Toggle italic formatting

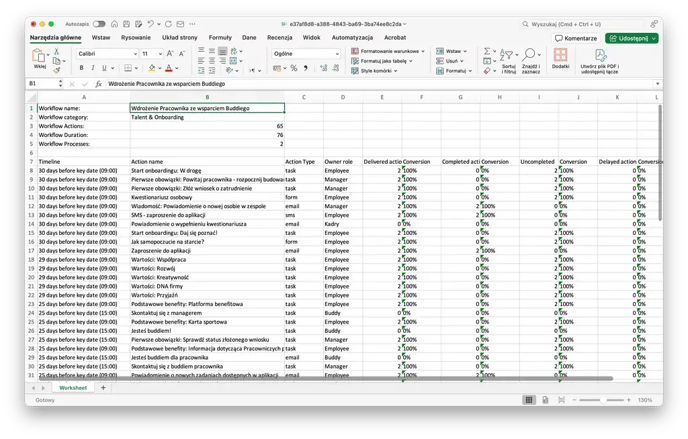93,68
